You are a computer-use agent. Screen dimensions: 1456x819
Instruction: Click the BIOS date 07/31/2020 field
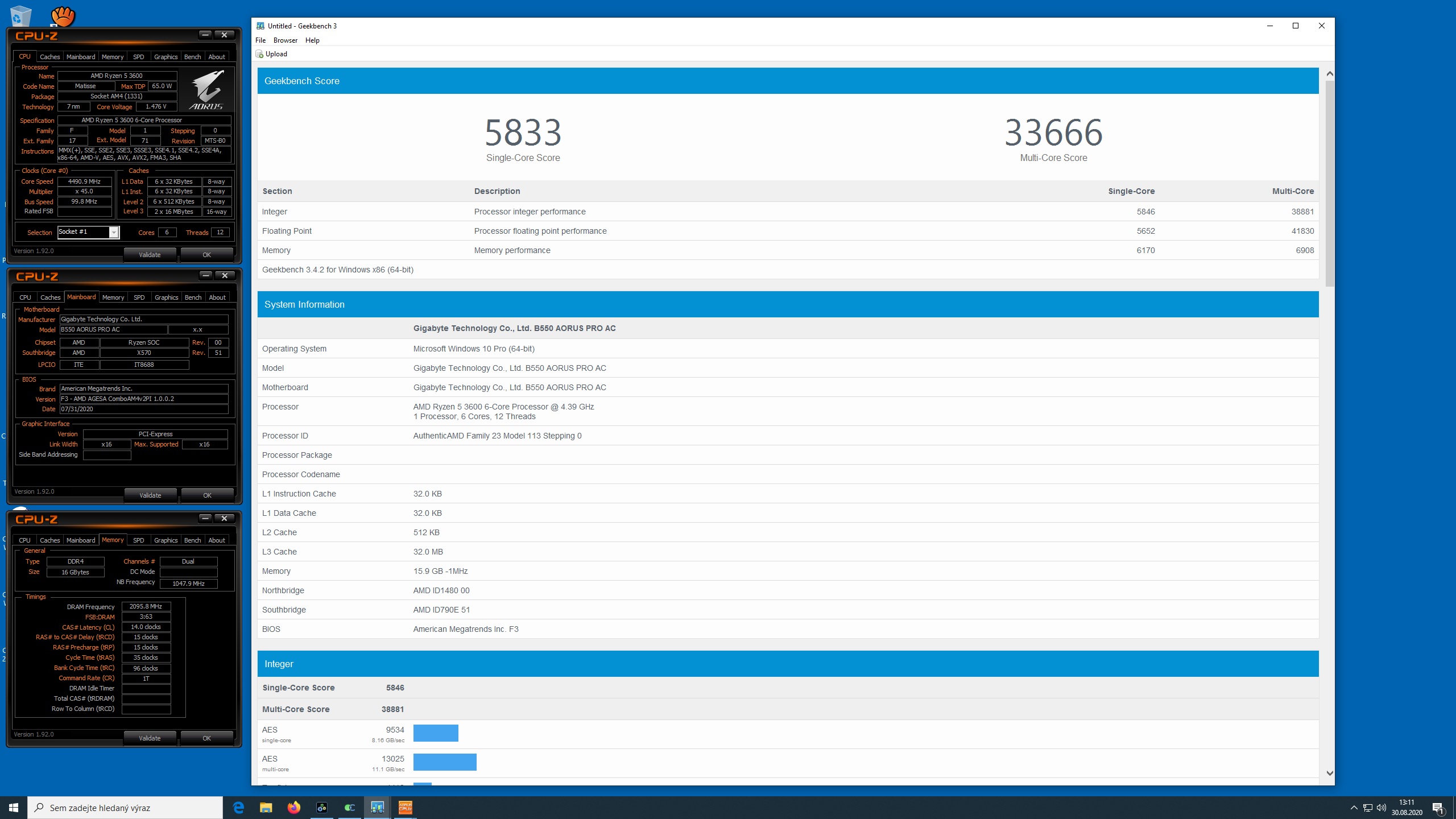(144, 409)
